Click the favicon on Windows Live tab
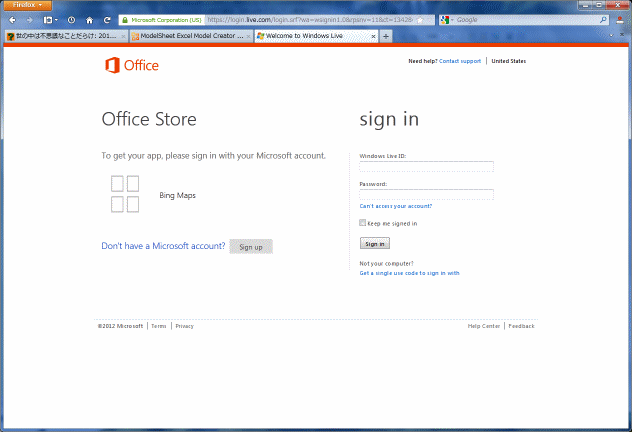The image size is (632, 432). [x=261, y=36]
